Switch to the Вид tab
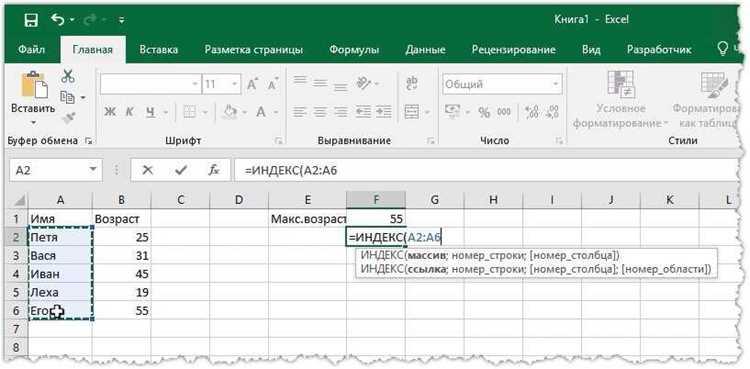750x369 pixels. [x=591, y=50]
